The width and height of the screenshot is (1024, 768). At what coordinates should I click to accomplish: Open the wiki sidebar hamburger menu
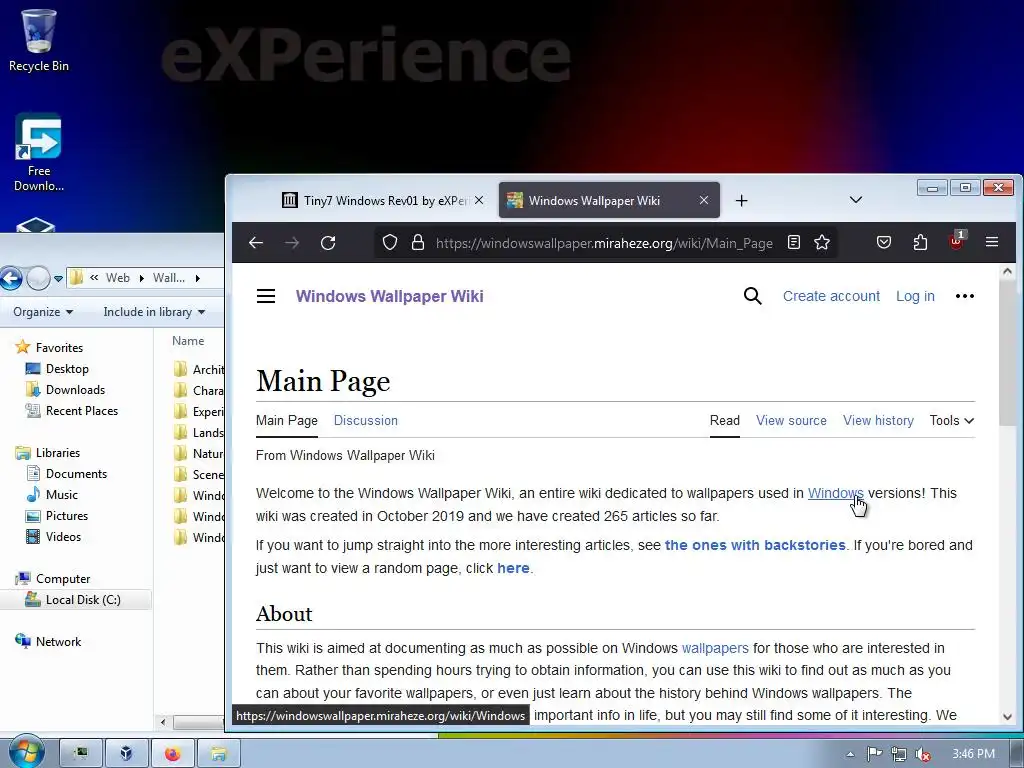266,296
